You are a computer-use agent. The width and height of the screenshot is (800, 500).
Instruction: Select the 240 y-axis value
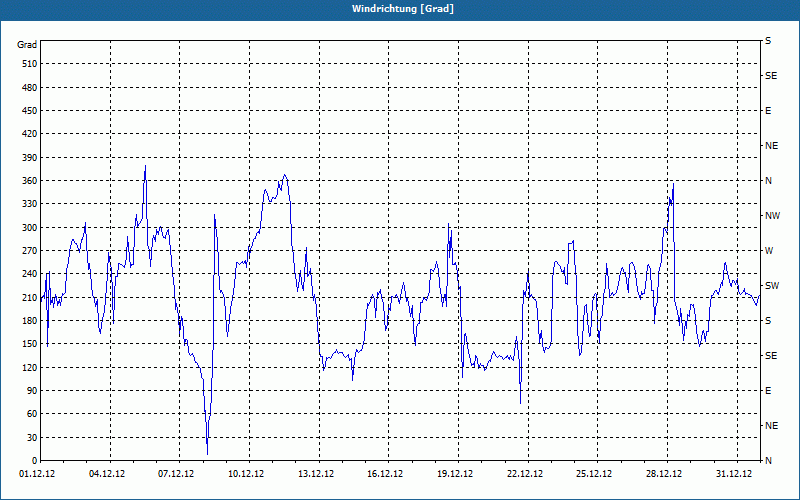coord(30,274)
